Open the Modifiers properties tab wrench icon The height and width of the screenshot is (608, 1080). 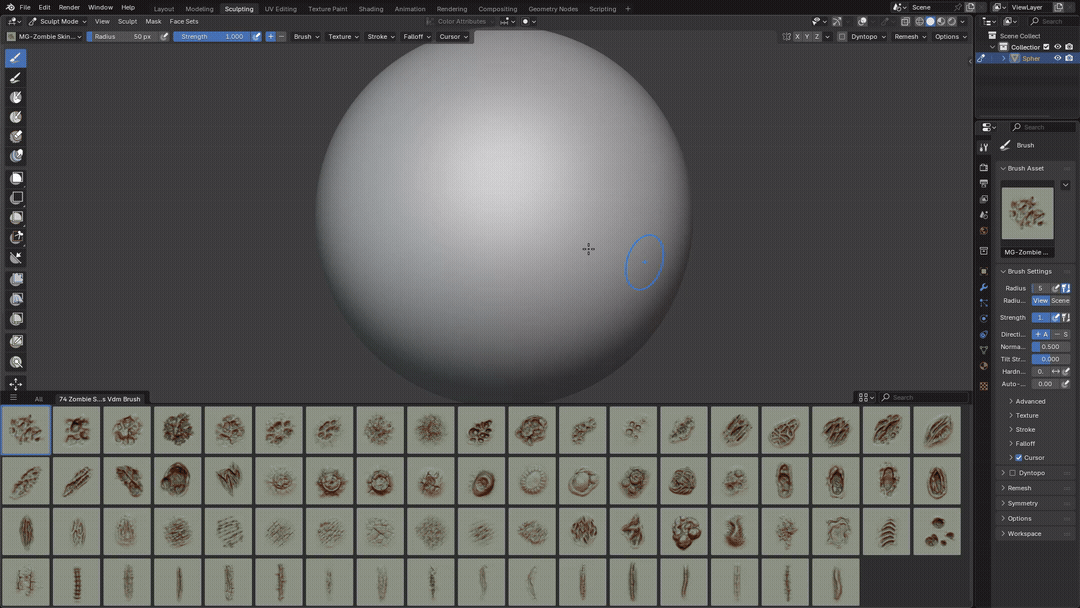pyautogui.click(x=984, y=287)
